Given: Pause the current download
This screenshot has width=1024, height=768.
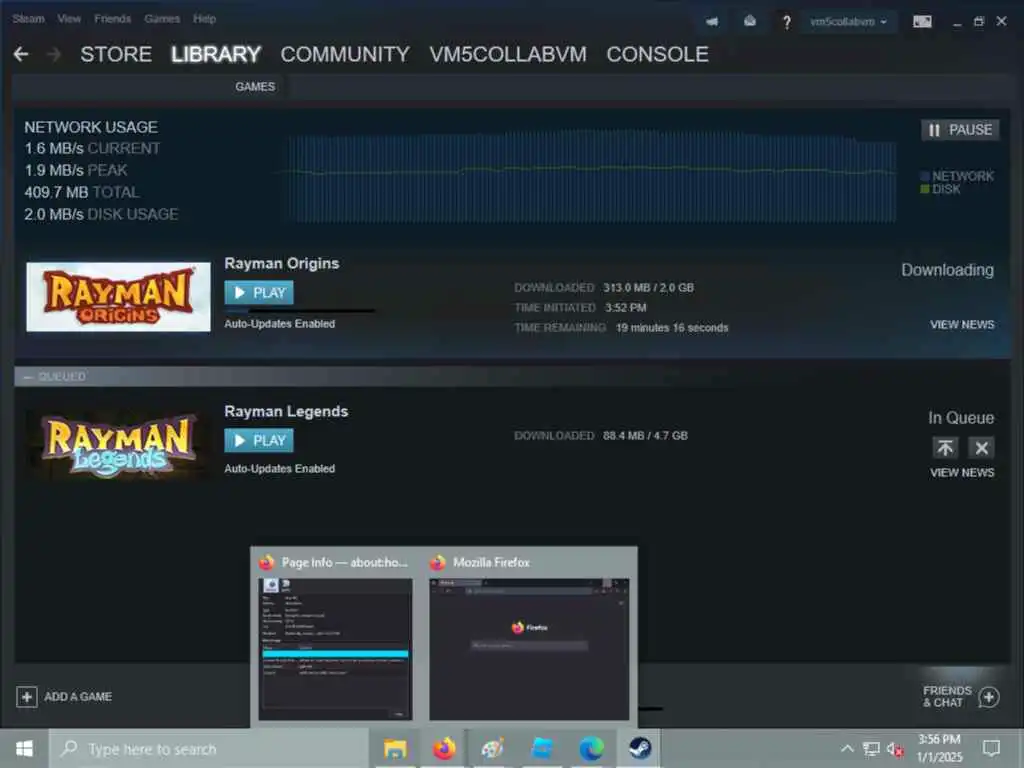Looking at the screenshot, I should (960, 130).
